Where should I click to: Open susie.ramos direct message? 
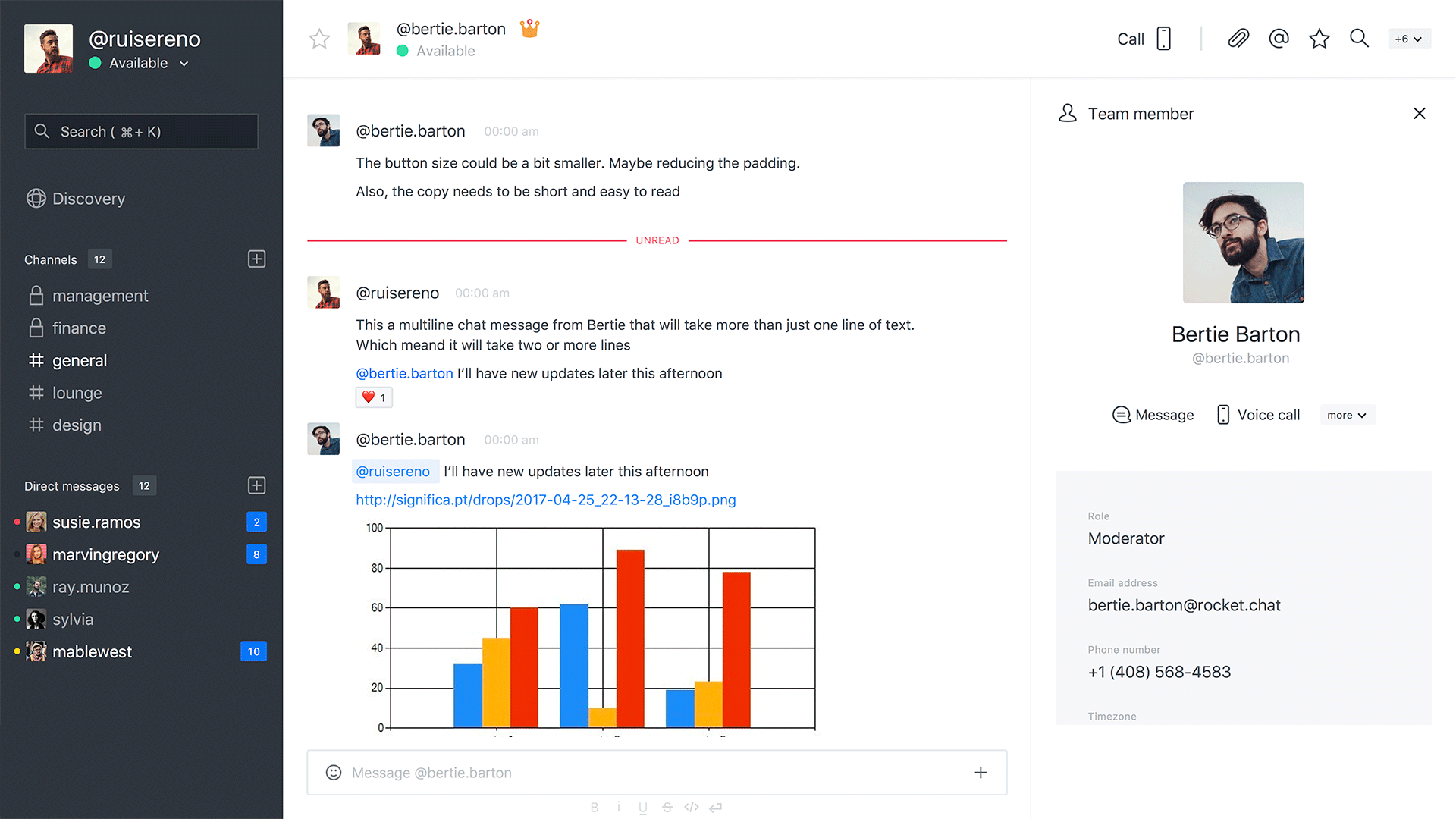tap(96, 522)
